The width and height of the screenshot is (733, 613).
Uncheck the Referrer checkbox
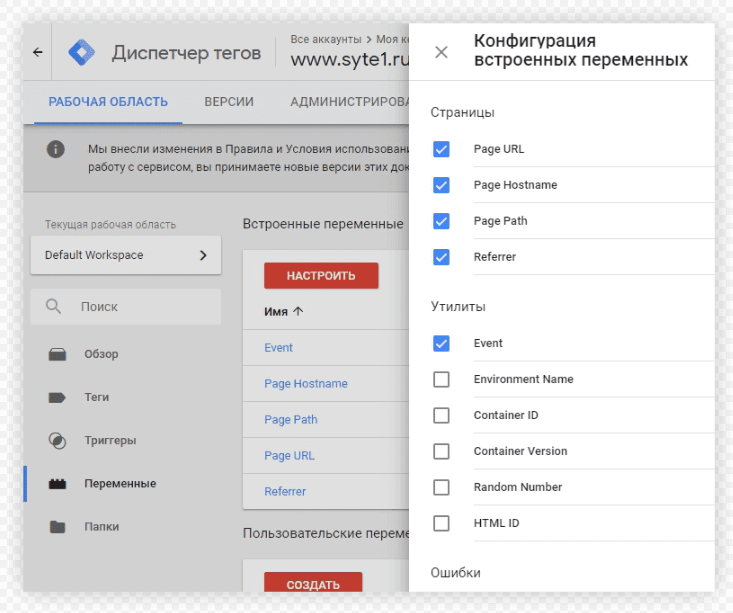click(x=441, y=257)
